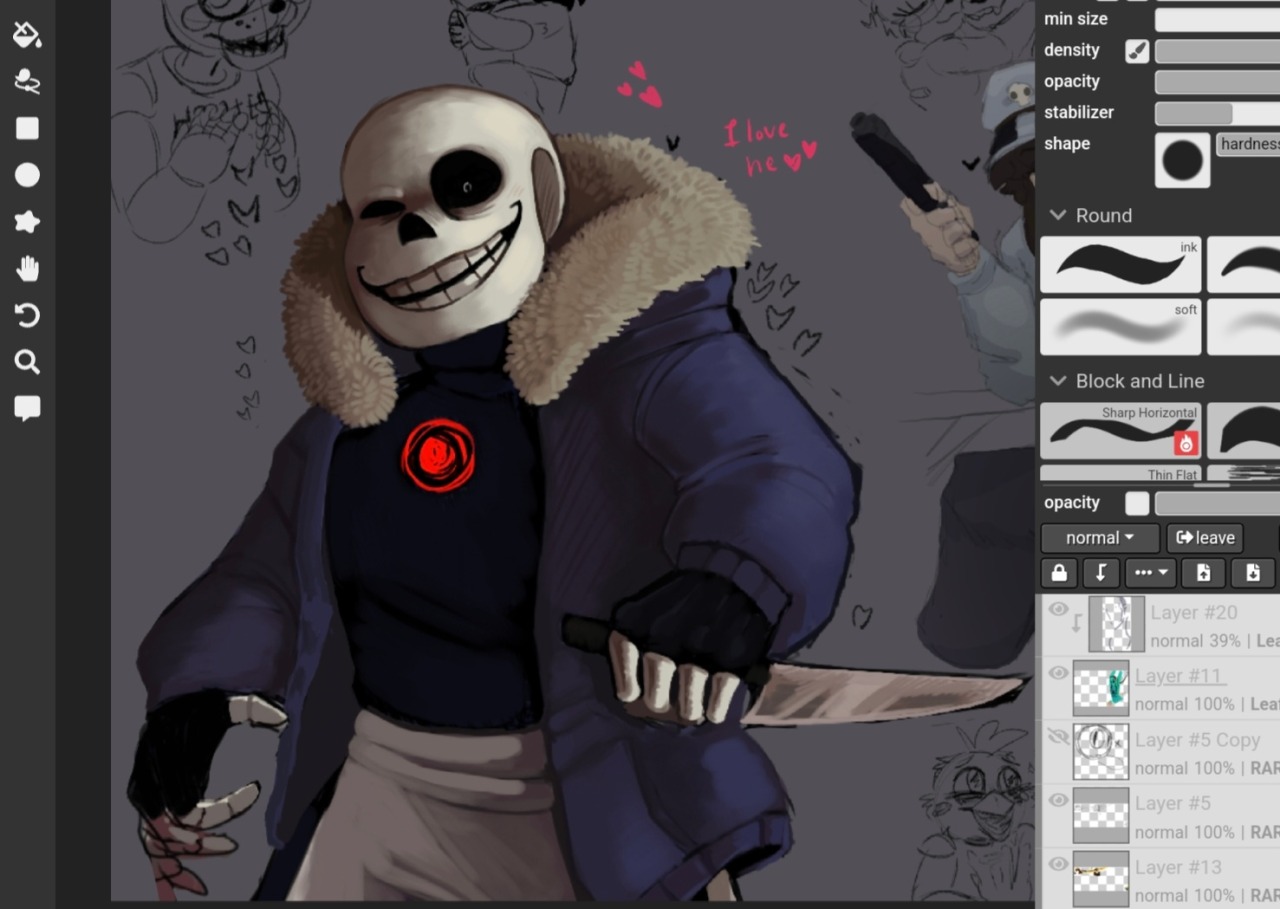The width and height of the screenshot is (1280, 909).
Task: Lock the current layer
Action: [x=1059, y=573]
